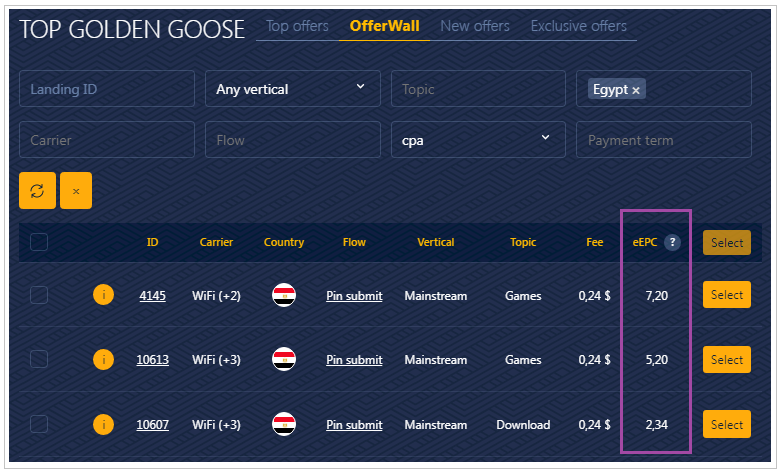Screen dimensions: 783x475
Task: Focus the Payment term field
Action: click(664, 140)
